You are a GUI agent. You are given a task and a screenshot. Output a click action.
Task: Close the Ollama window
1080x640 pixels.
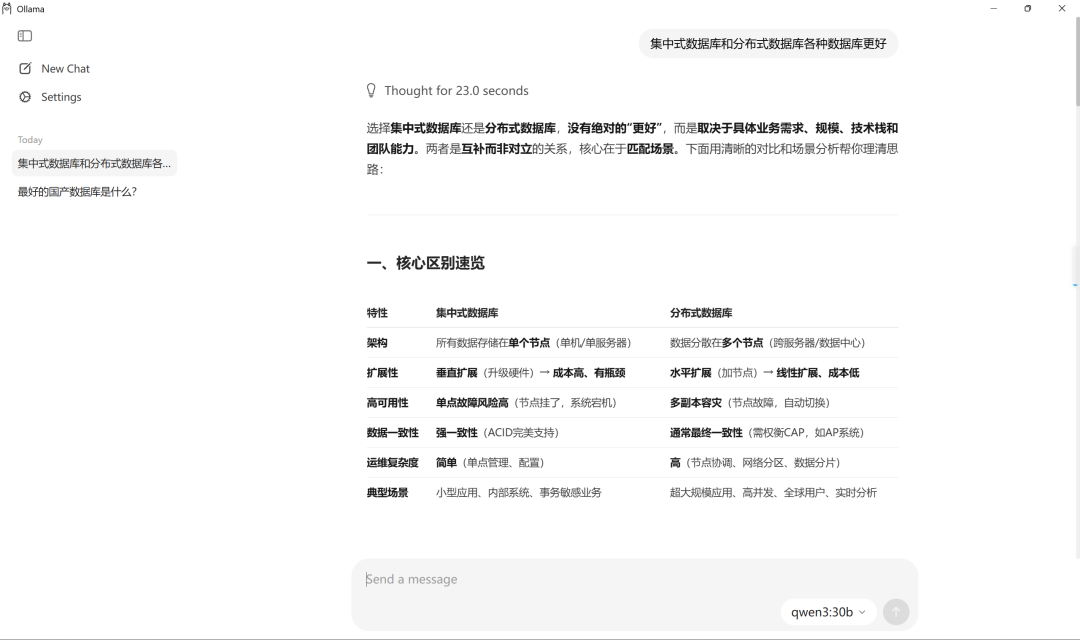[x=1061, y=8]
